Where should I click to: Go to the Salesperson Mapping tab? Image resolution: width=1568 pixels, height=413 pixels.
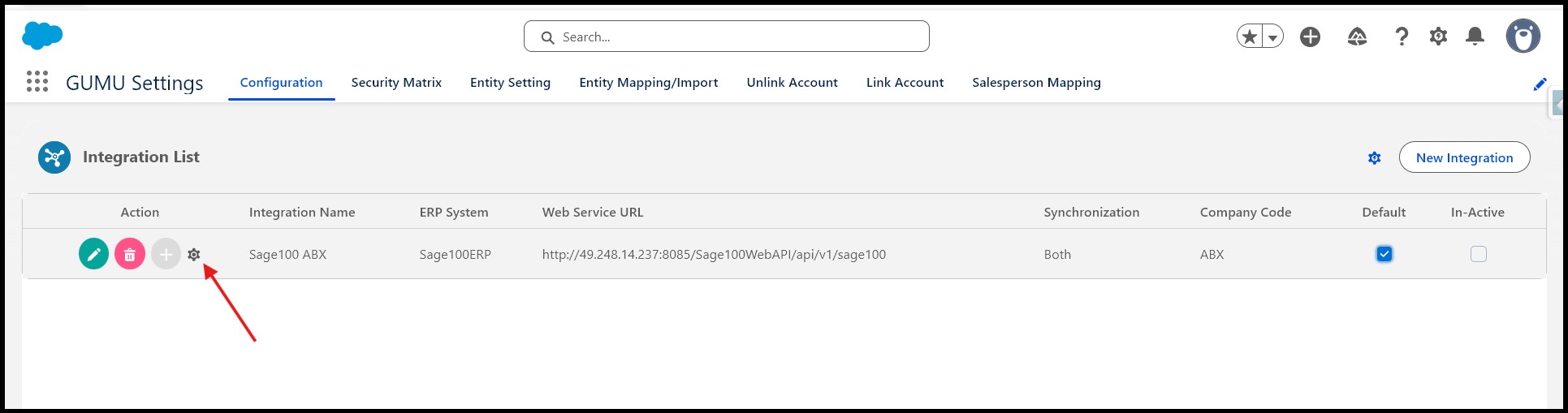(x=1036, y=83)
